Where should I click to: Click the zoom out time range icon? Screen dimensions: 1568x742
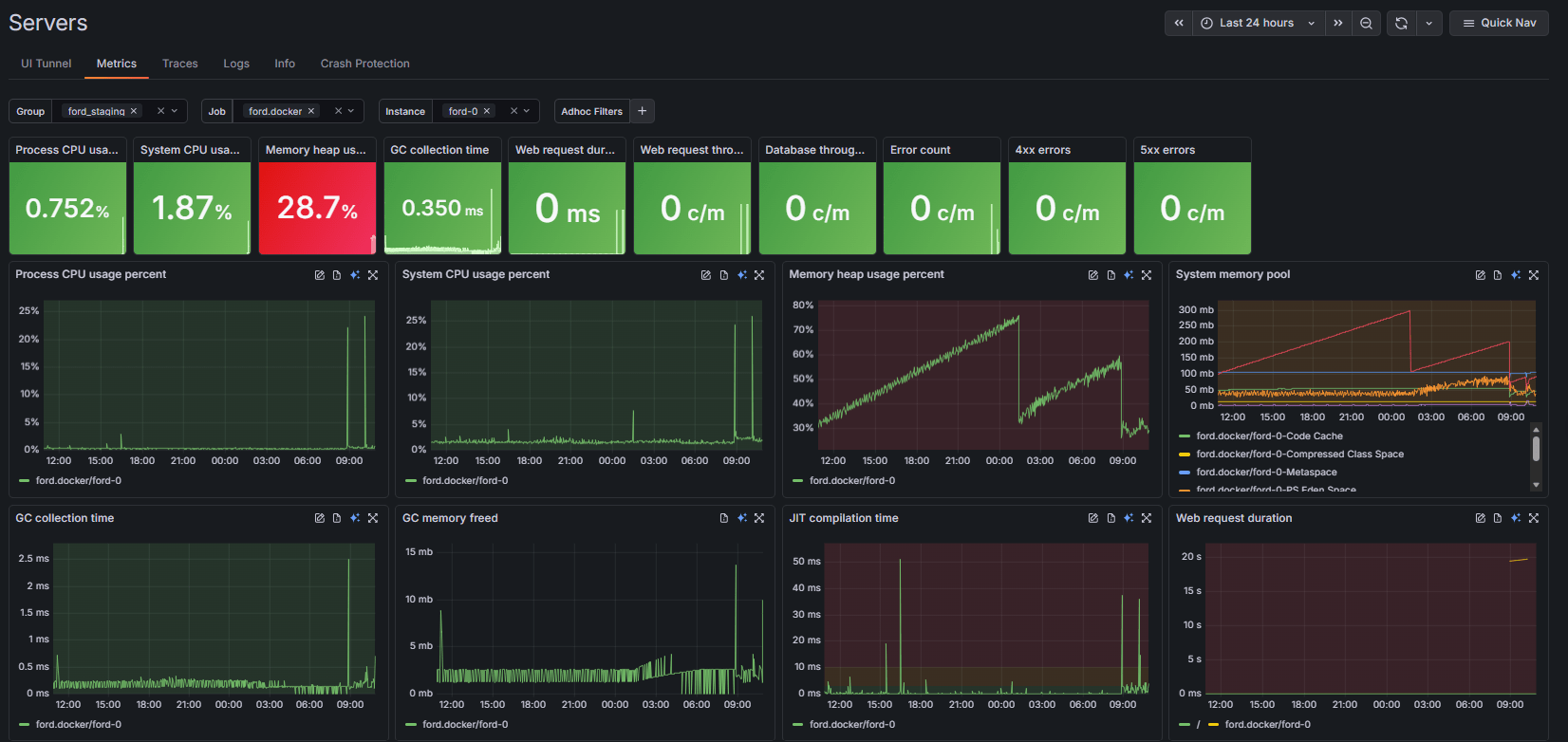(x=1366, y=23)
